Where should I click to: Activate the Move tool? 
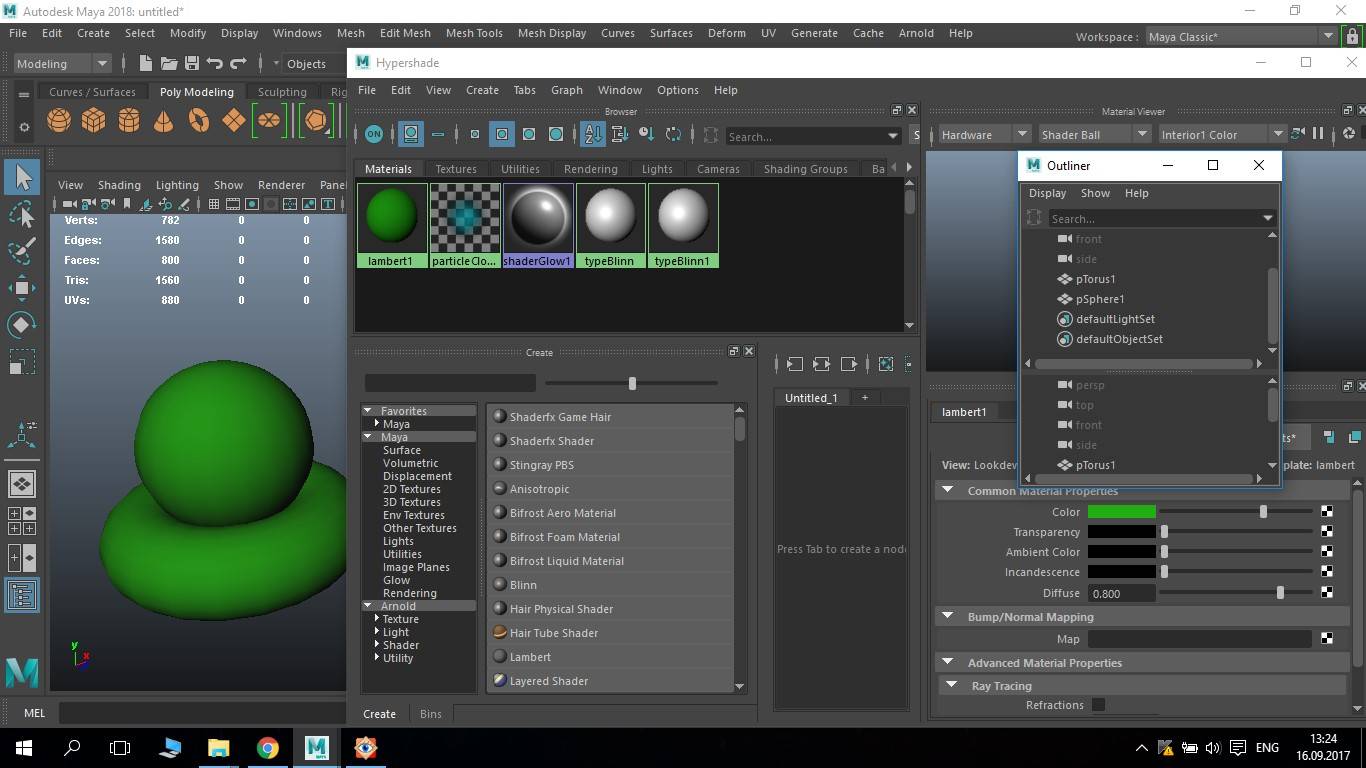click(22, 288)
